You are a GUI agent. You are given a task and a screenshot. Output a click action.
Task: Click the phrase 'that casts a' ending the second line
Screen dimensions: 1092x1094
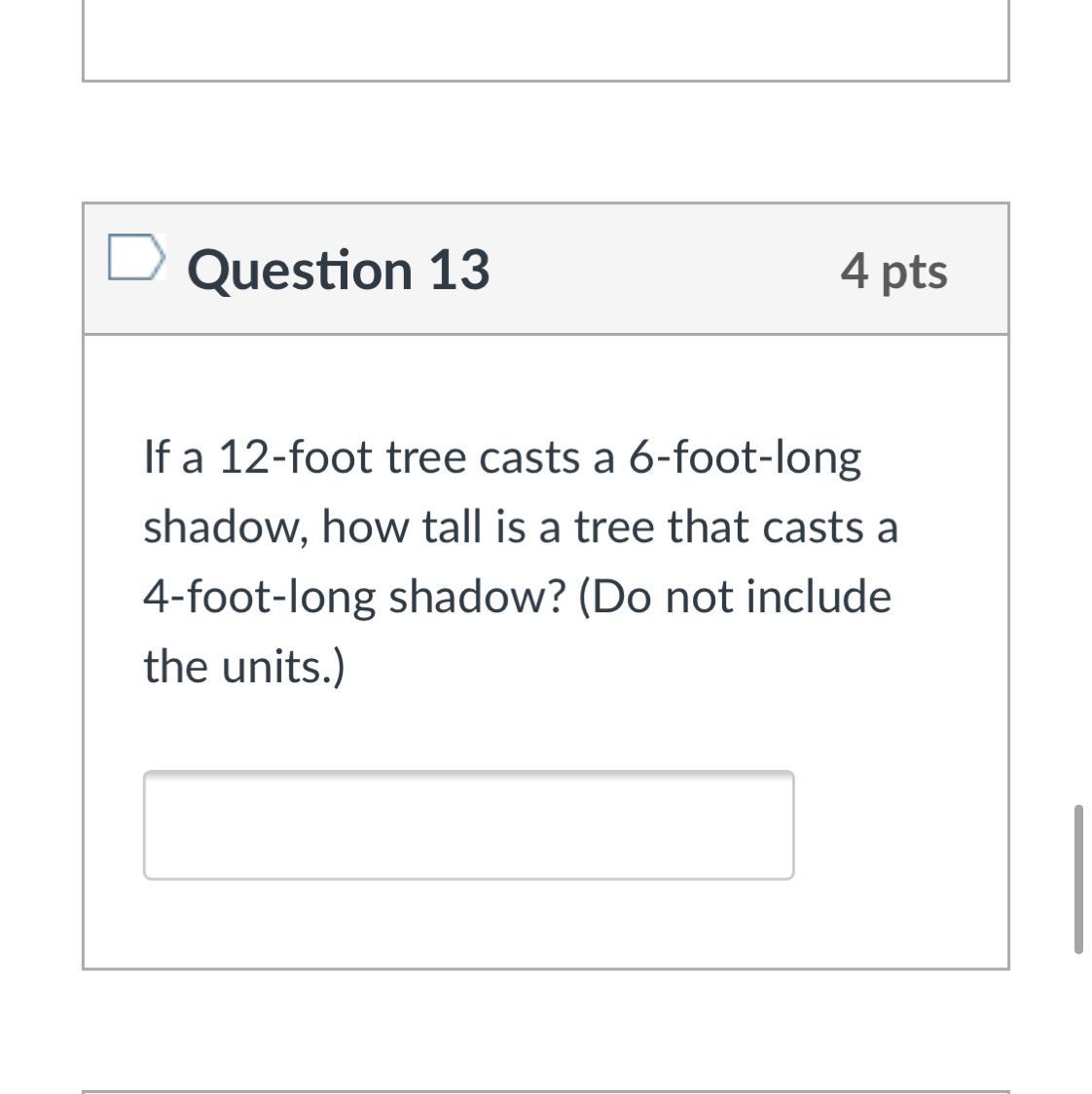coord(782,528)
